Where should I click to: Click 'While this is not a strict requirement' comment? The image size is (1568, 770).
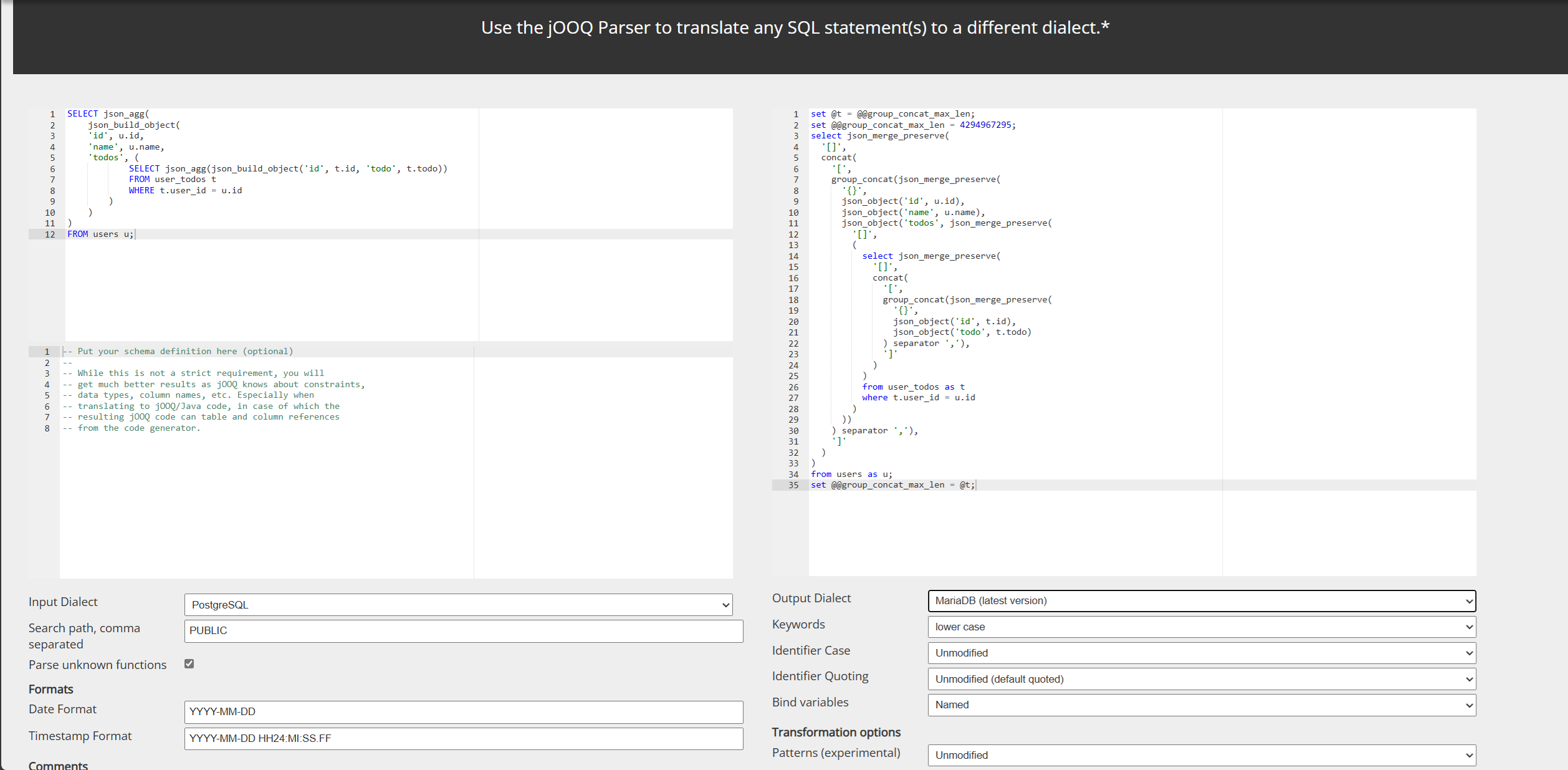[x=193, y=373]
